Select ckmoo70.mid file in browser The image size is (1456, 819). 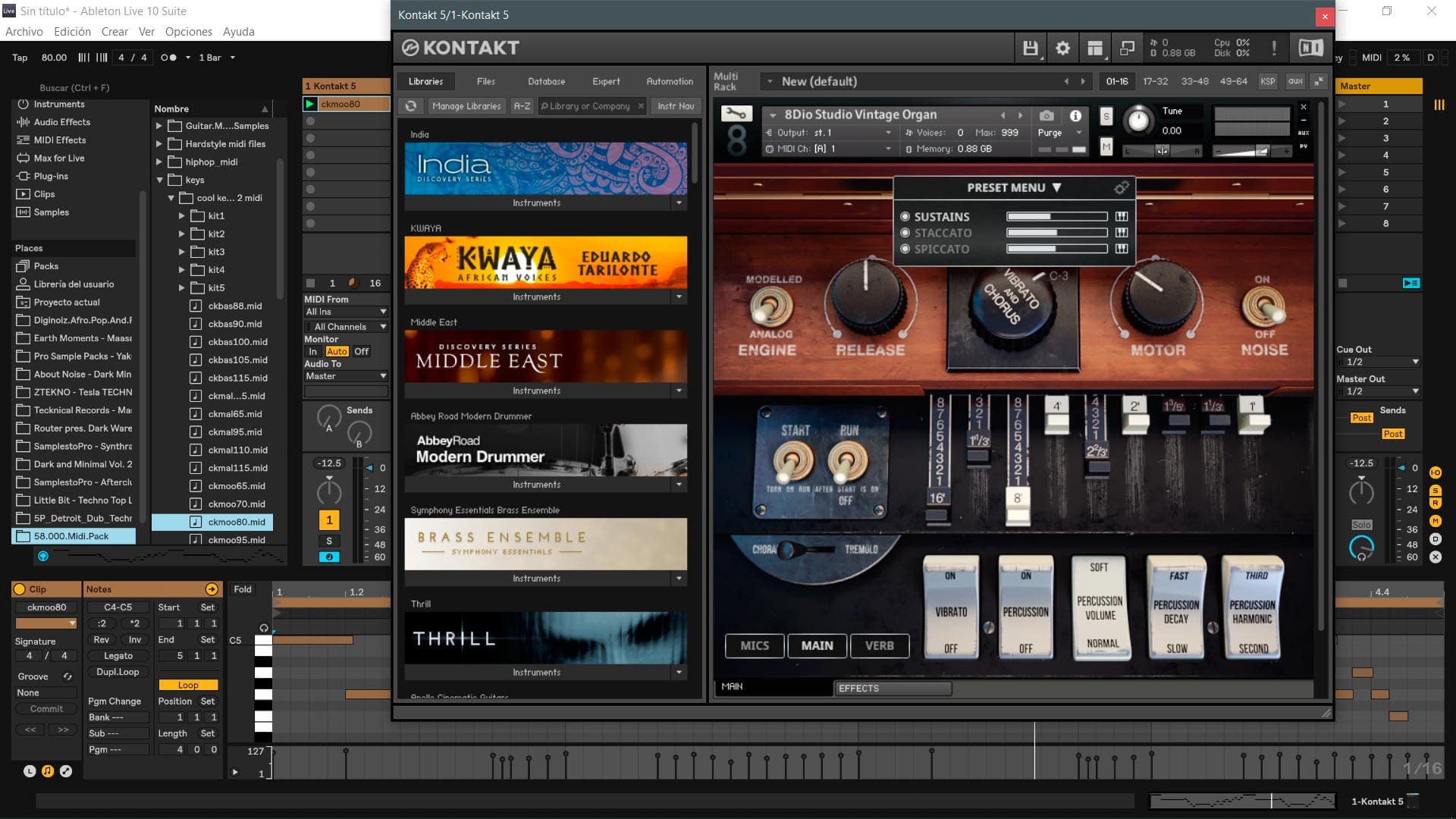coord(237,504)
